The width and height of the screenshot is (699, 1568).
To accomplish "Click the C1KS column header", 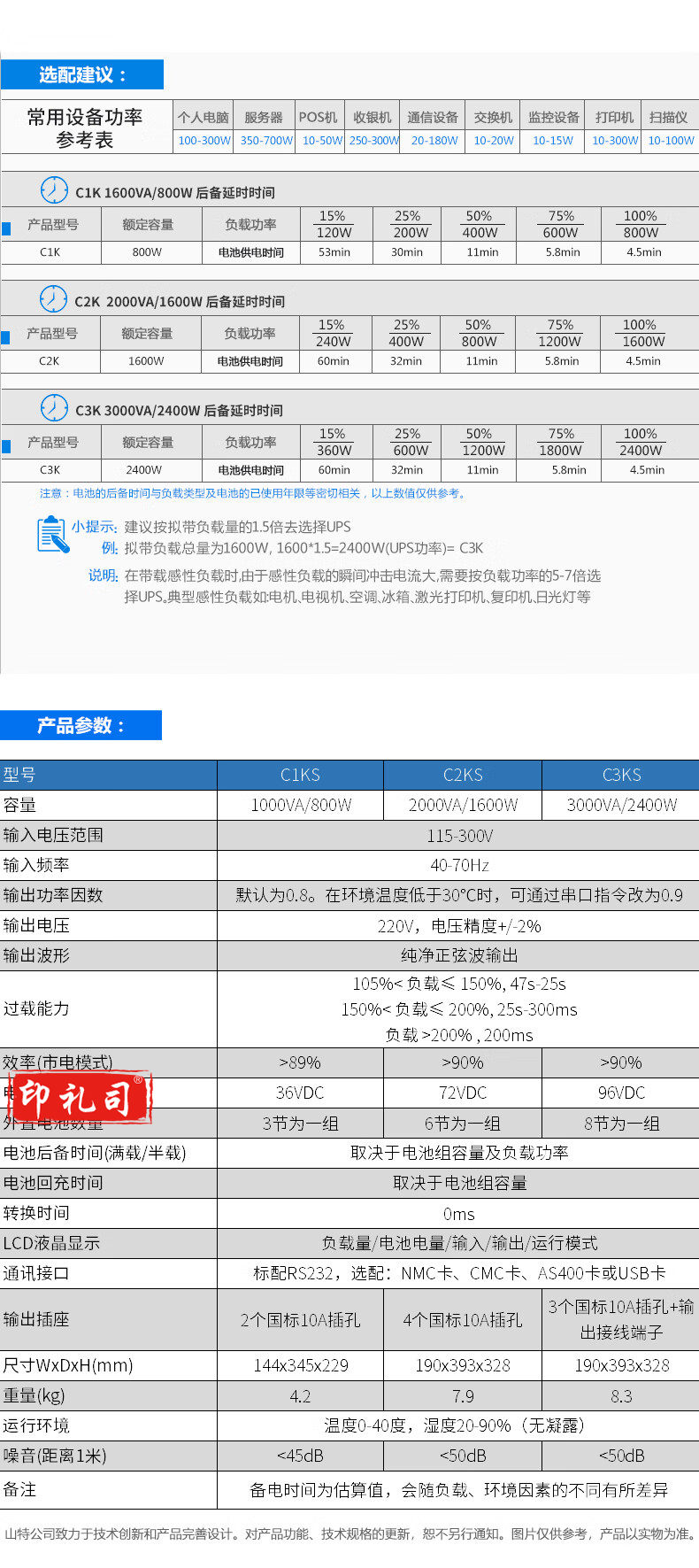I will click(x=300, y=775).
